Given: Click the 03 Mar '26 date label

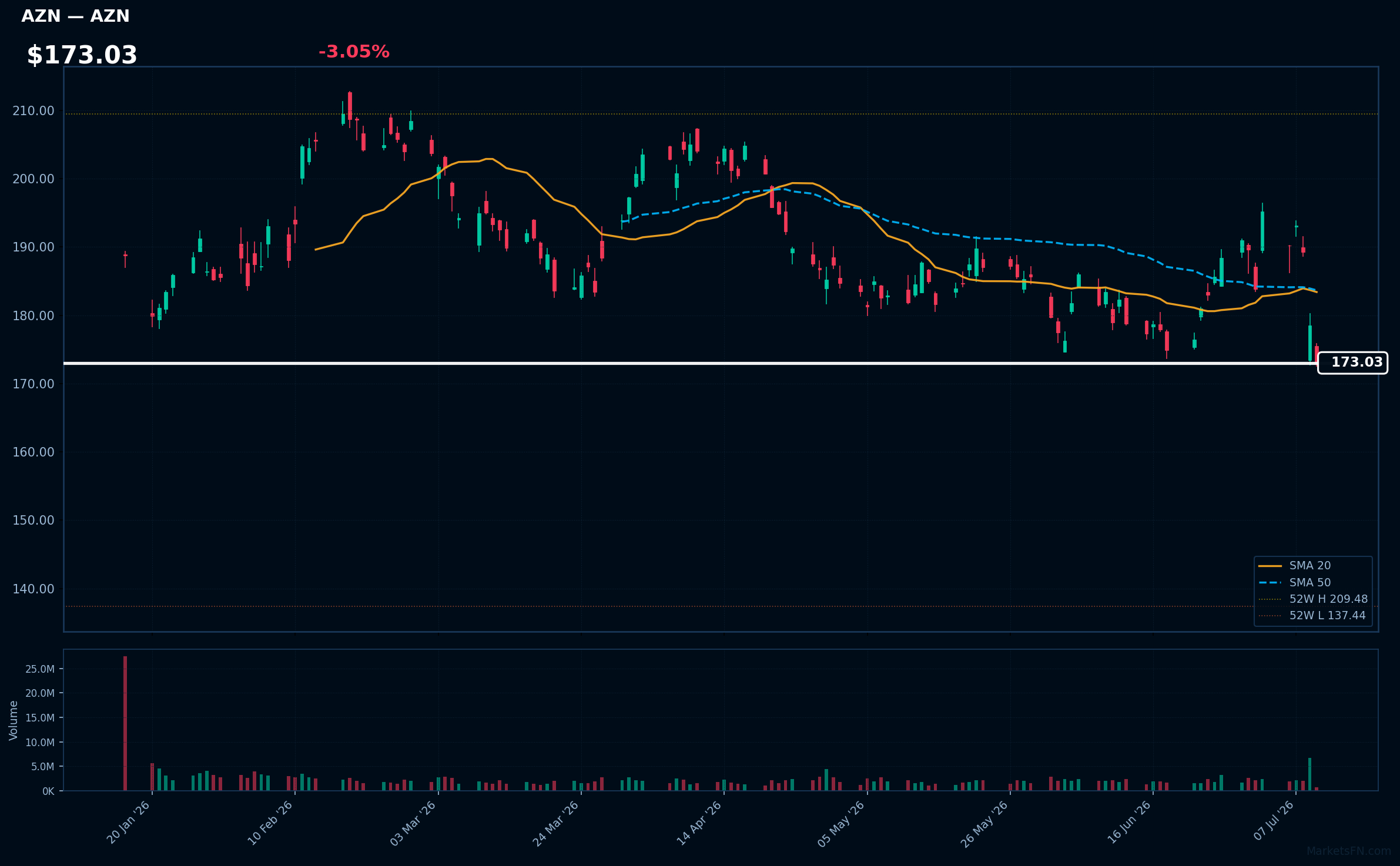Looking at the screenshot, I should pyautogui.click(x=413, y=823).
